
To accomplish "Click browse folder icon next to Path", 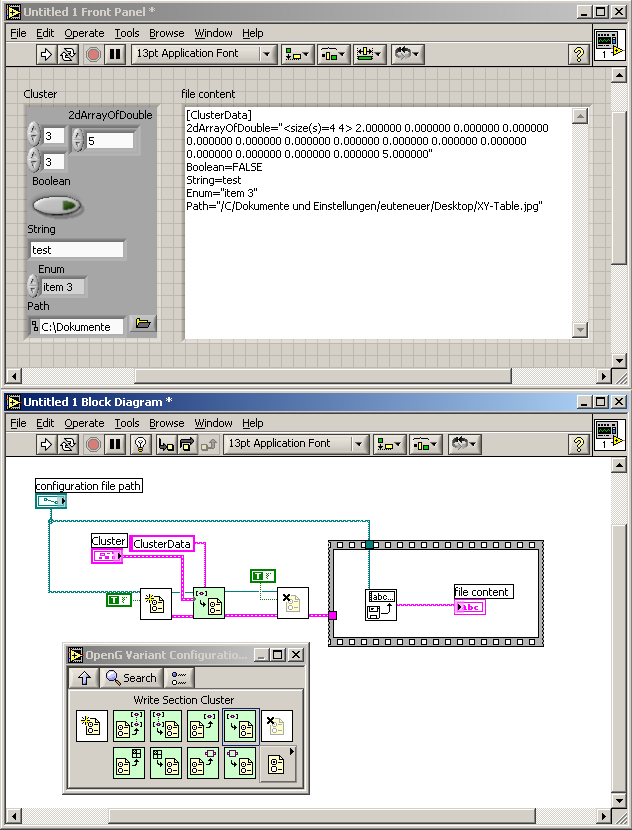I will [143, 324].
